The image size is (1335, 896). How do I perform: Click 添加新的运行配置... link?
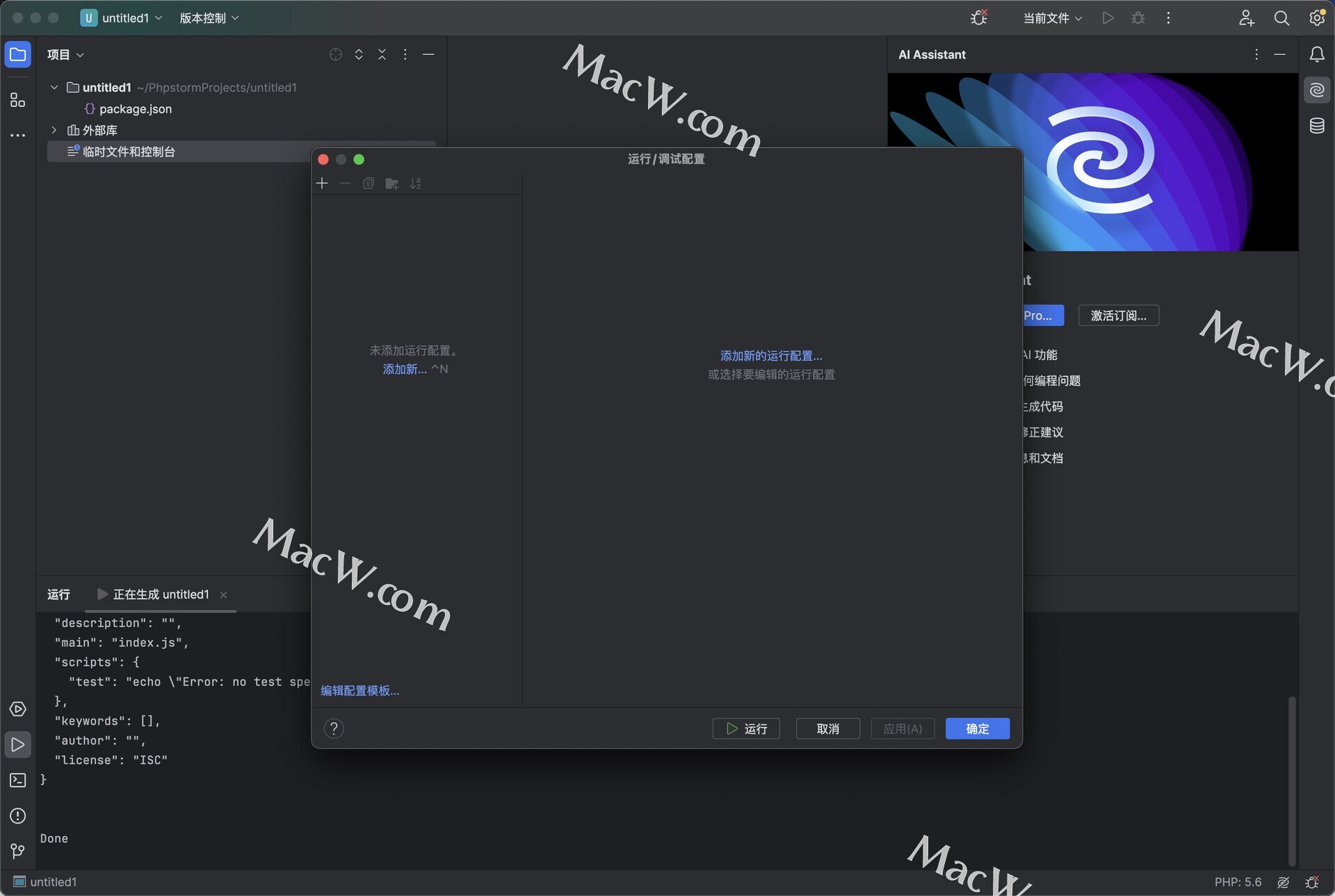pyautogui.click(x=771, y=356)
